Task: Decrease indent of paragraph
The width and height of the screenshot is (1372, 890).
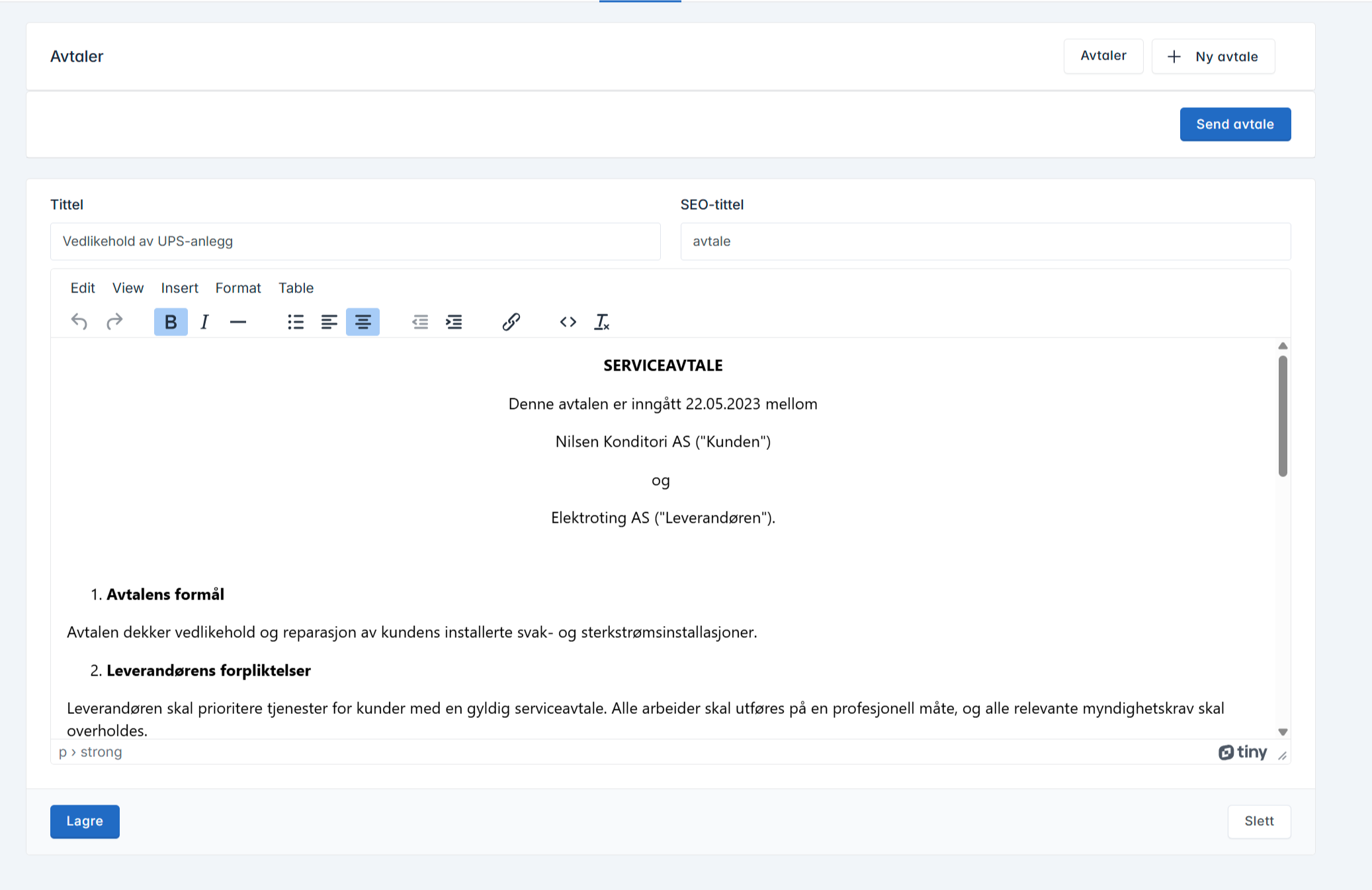Action: pos(420,322)
